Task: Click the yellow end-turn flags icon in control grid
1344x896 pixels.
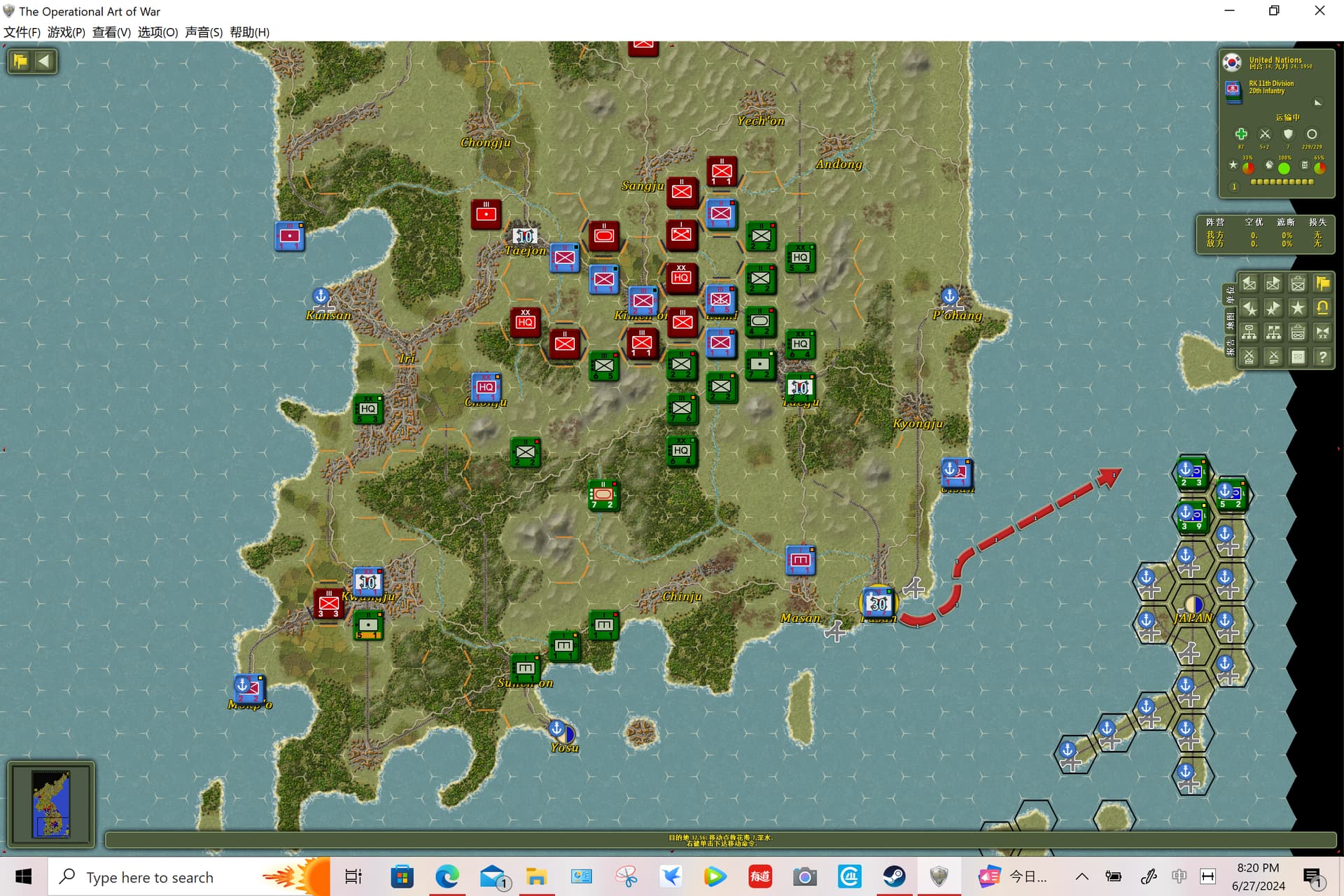Action: point(1322,283)
